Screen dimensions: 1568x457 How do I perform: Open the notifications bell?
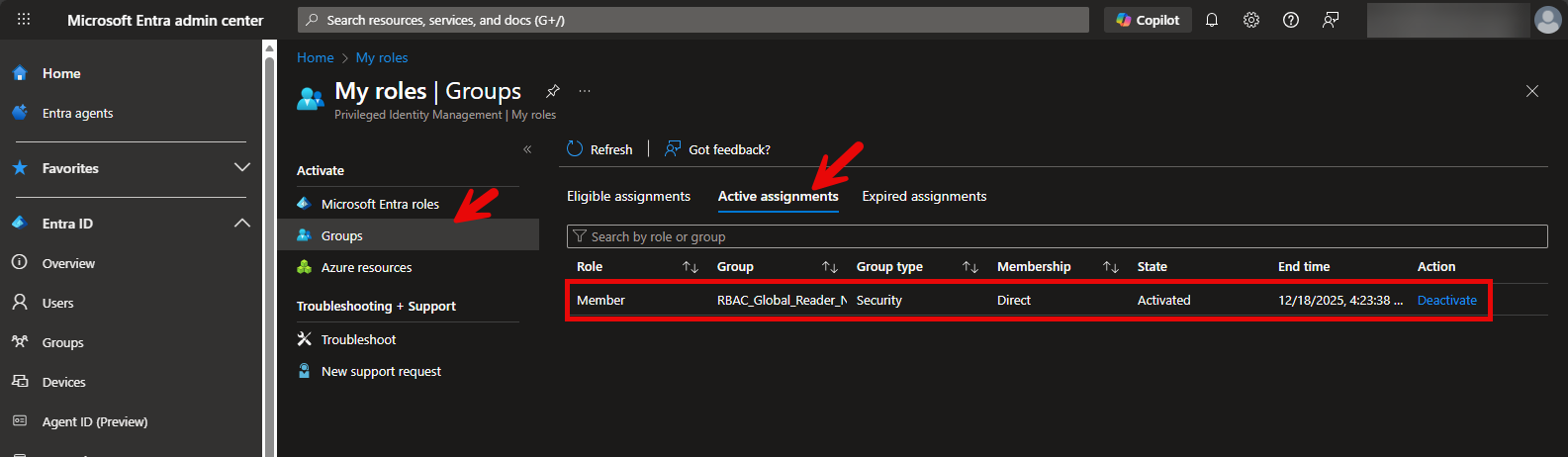click(x=1212, y=20)
